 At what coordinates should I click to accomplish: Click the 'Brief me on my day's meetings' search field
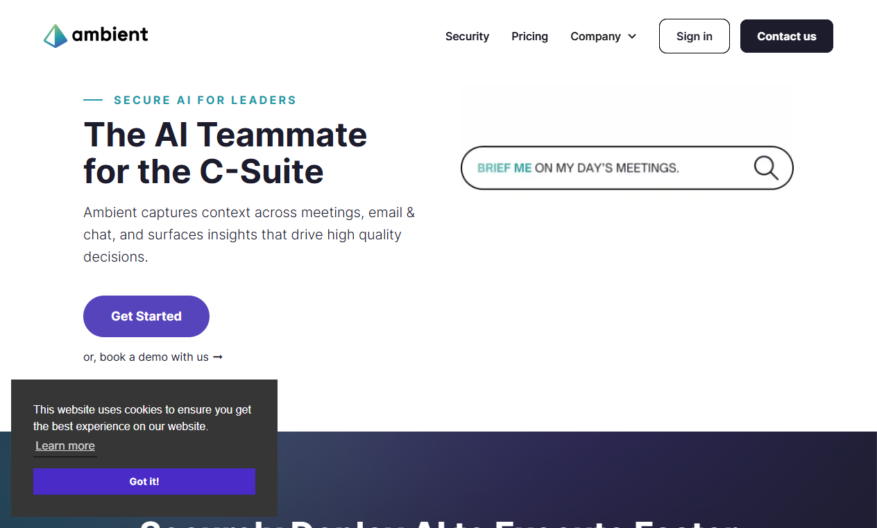coord(627,168)
